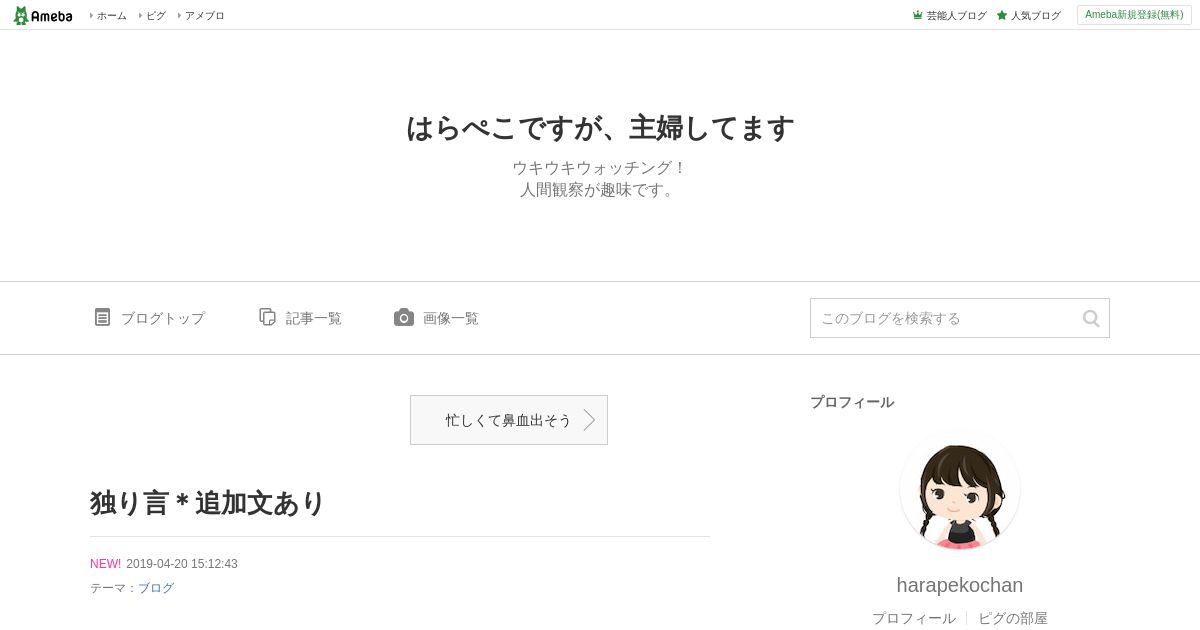Click the blog top document icon
The height and width of the screenshot is (630, 1200).
click(x=102, y=317)
